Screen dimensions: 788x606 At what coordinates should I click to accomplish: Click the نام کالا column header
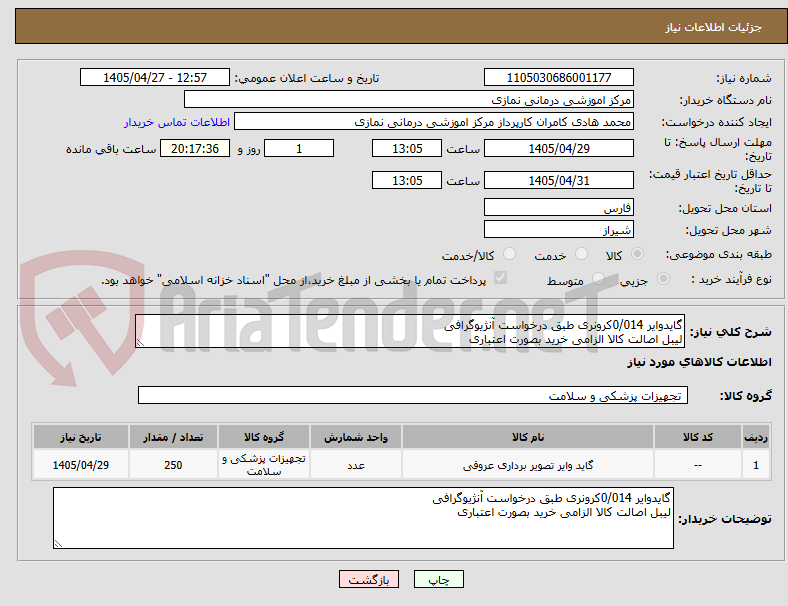pyautogui.click(x=528, y=437)
